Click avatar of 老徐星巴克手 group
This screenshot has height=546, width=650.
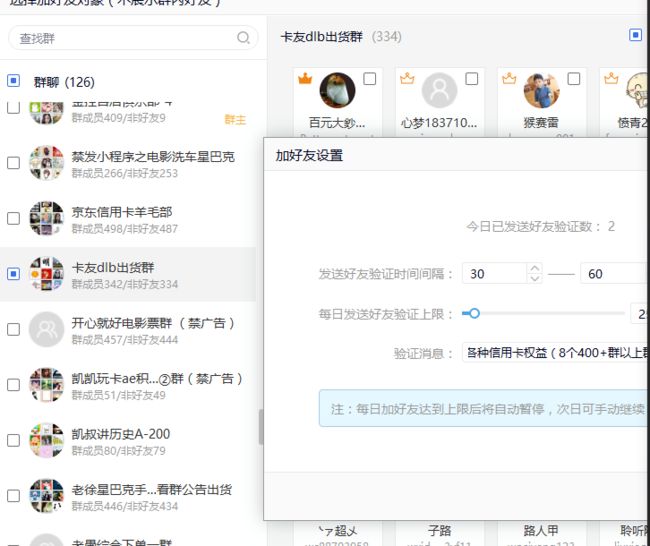click(46, 496)
